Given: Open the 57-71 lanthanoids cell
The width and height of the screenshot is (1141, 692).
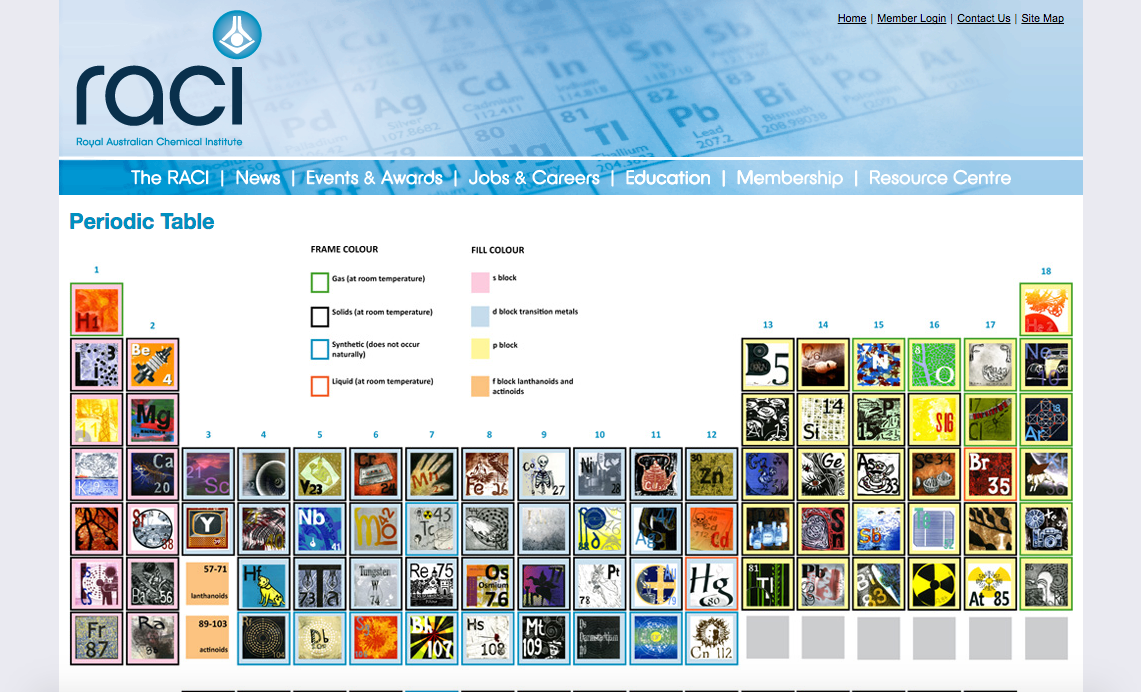Looking at the screenshot, I should point(207,583).
